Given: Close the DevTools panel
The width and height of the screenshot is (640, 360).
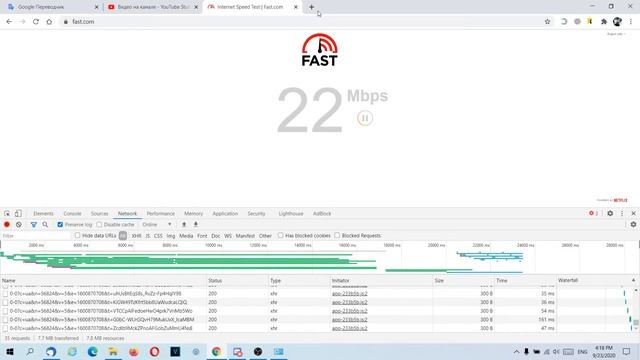Looking at the screenshot, I should [x=633, y=213].
